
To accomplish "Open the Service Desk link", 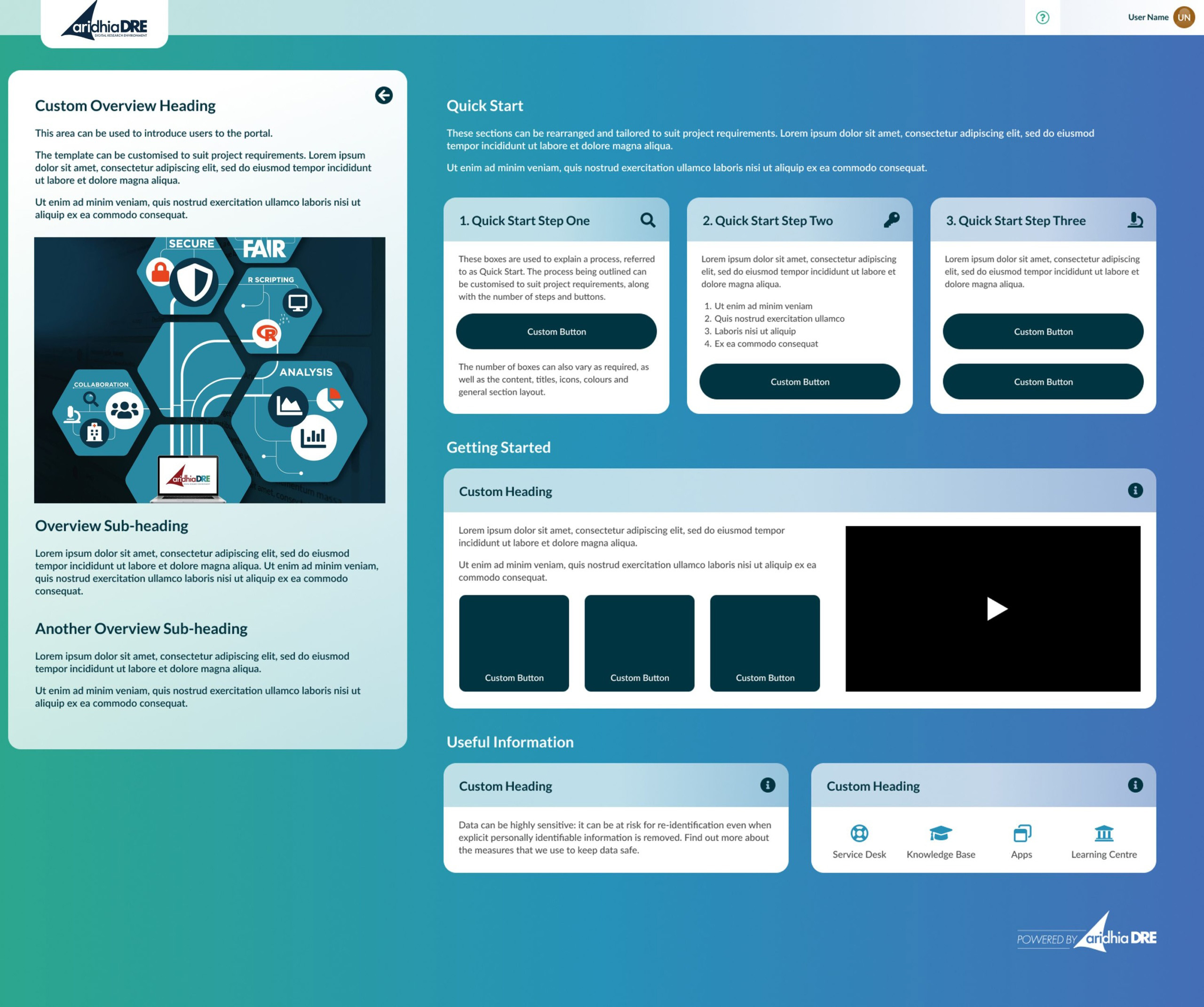I will point(859,842).
